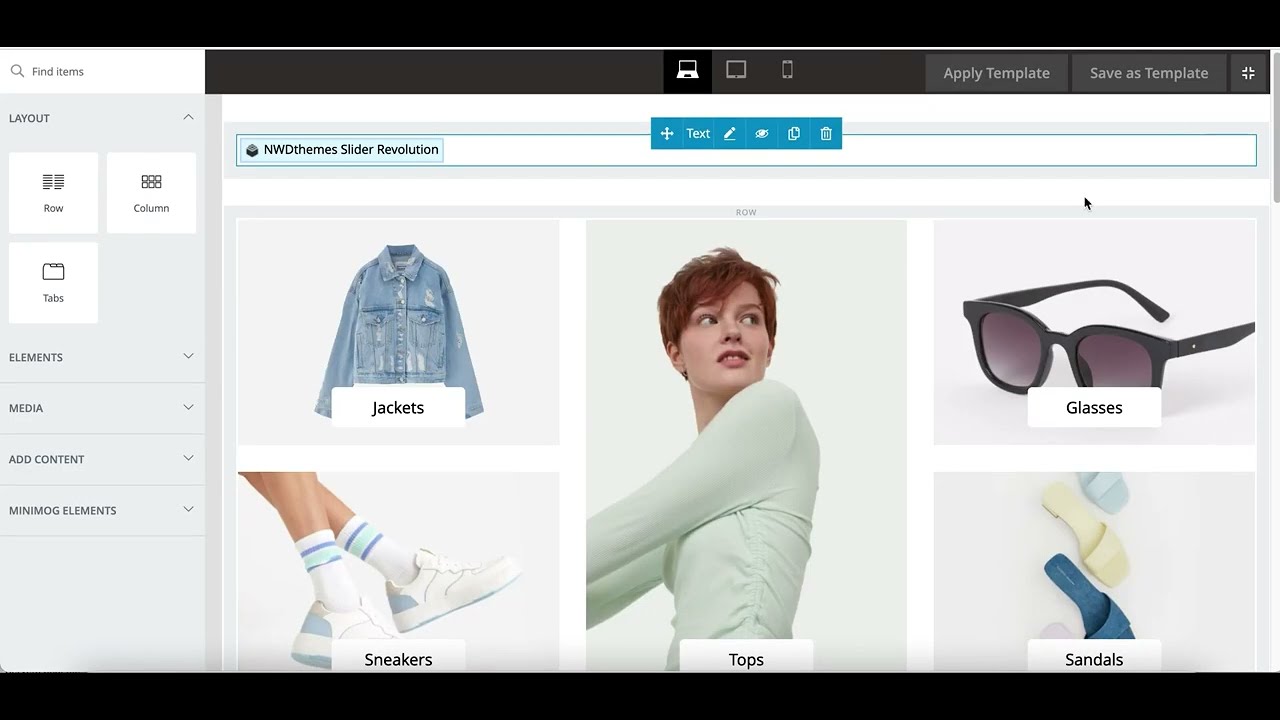Collapse the Layout section
The height and width of the screenshot is (720, 1280).
coord(188,118)
